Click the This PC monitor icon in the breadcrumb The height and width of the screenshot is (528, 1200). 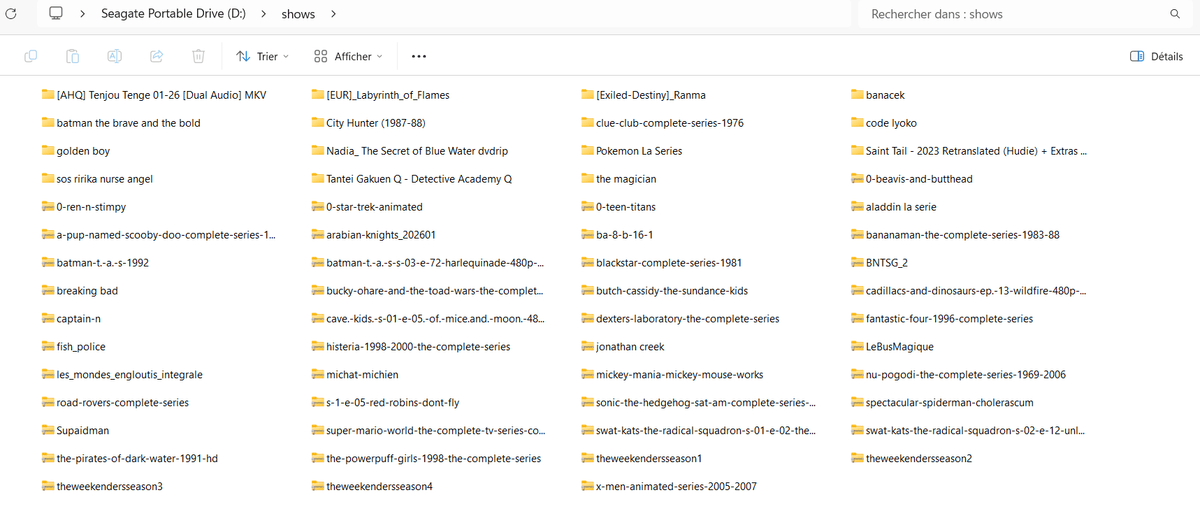click(56, 14)
